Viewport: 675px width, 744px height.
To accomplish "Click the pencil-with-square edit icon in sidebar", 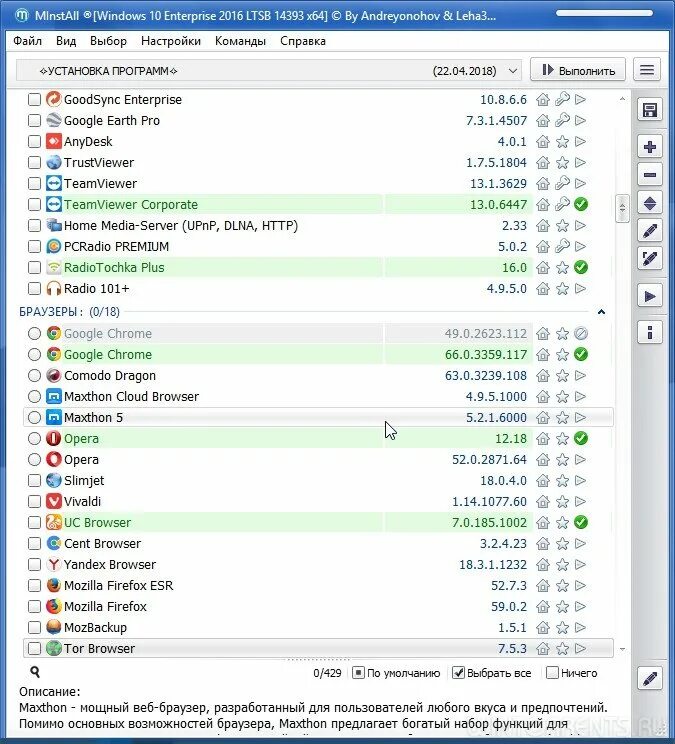I will pos(649,259).
